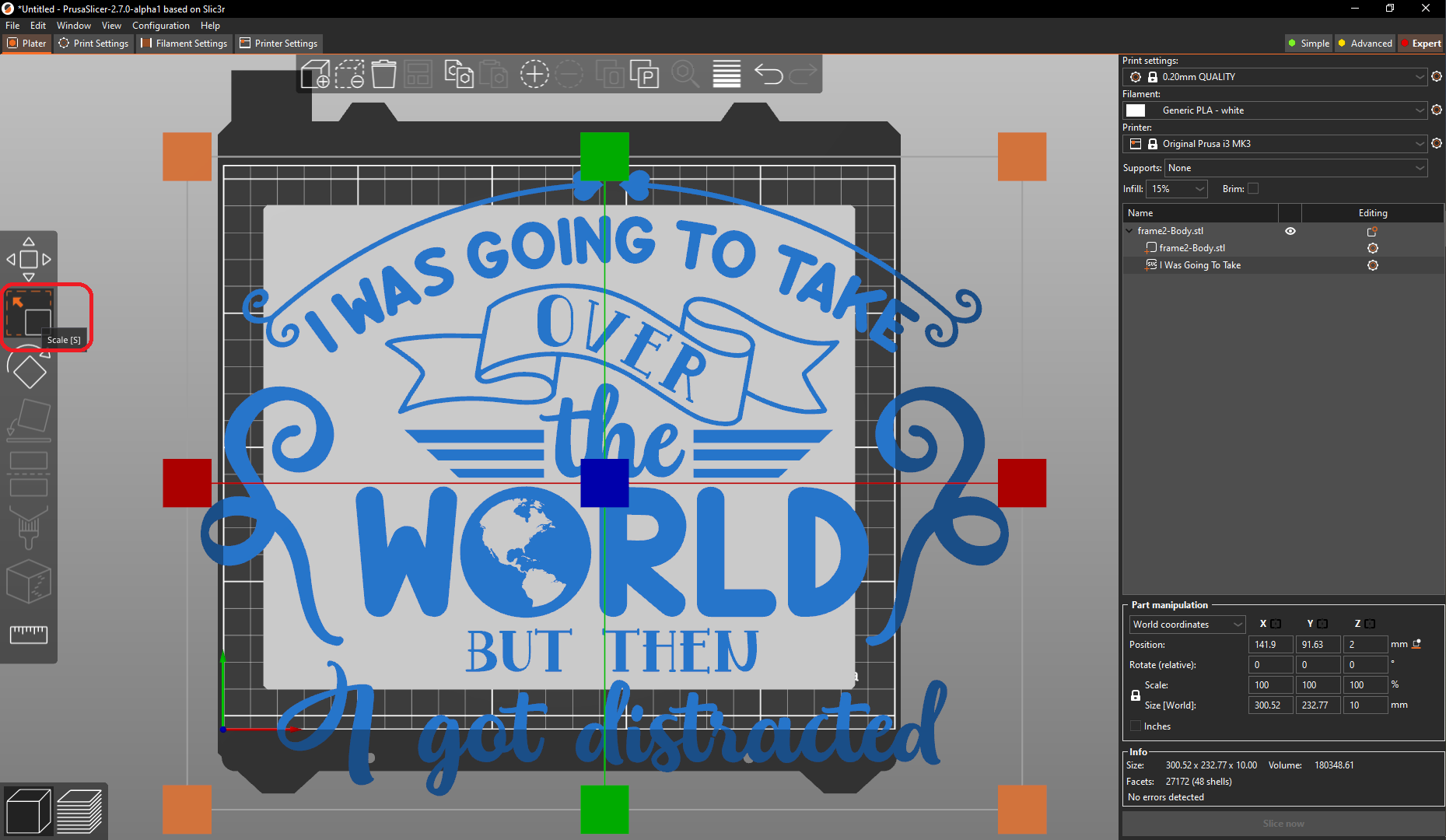Select the Place on face tool

click(x=29, y=418)
